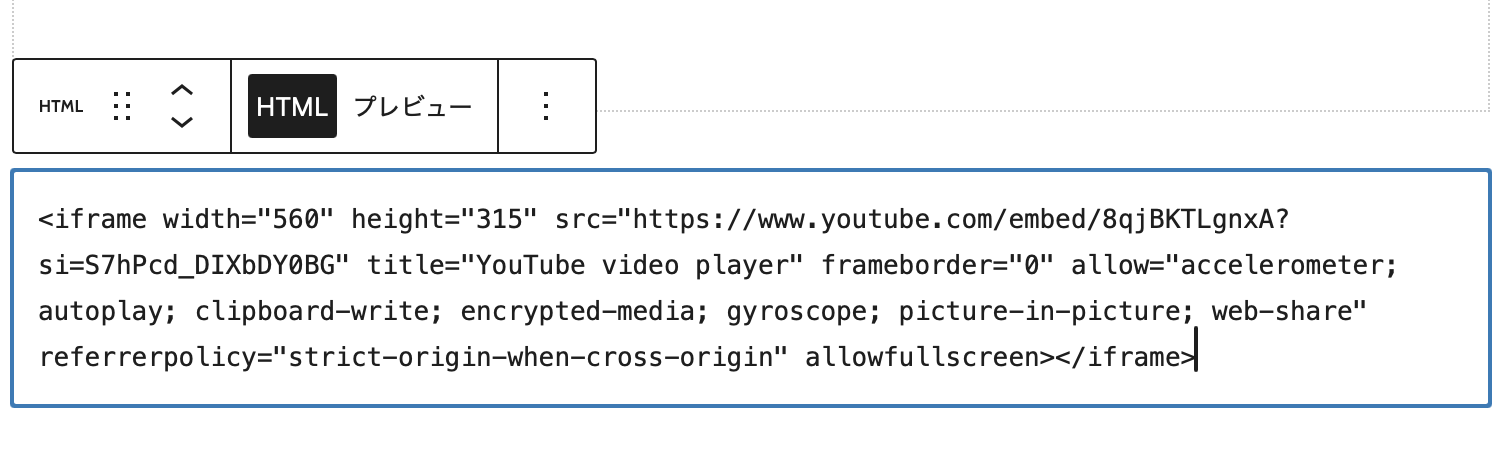This screenshot has height=454, width=1506.
Task: Place cursor at the closing </iframe> tag
Action: tap(1125, 358)
